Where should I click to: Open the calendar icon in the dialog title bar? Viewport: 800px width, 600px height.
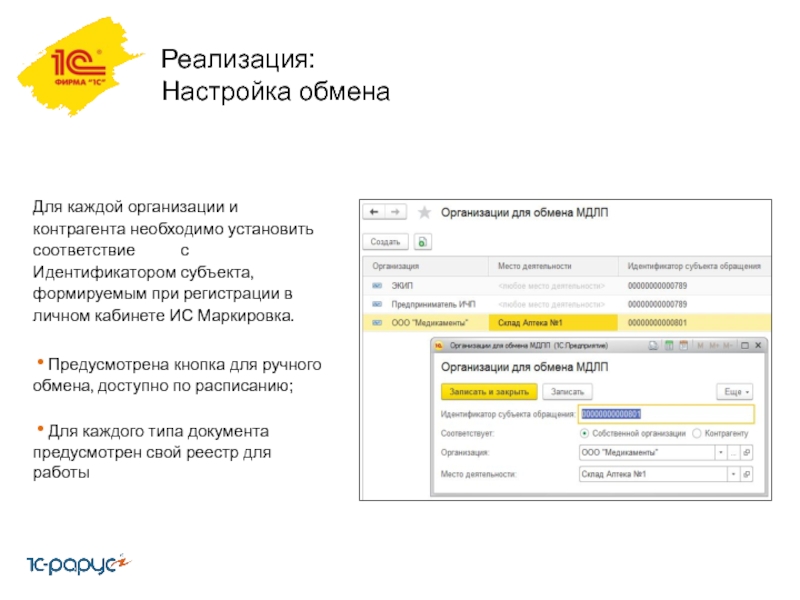tap(683, 346)
